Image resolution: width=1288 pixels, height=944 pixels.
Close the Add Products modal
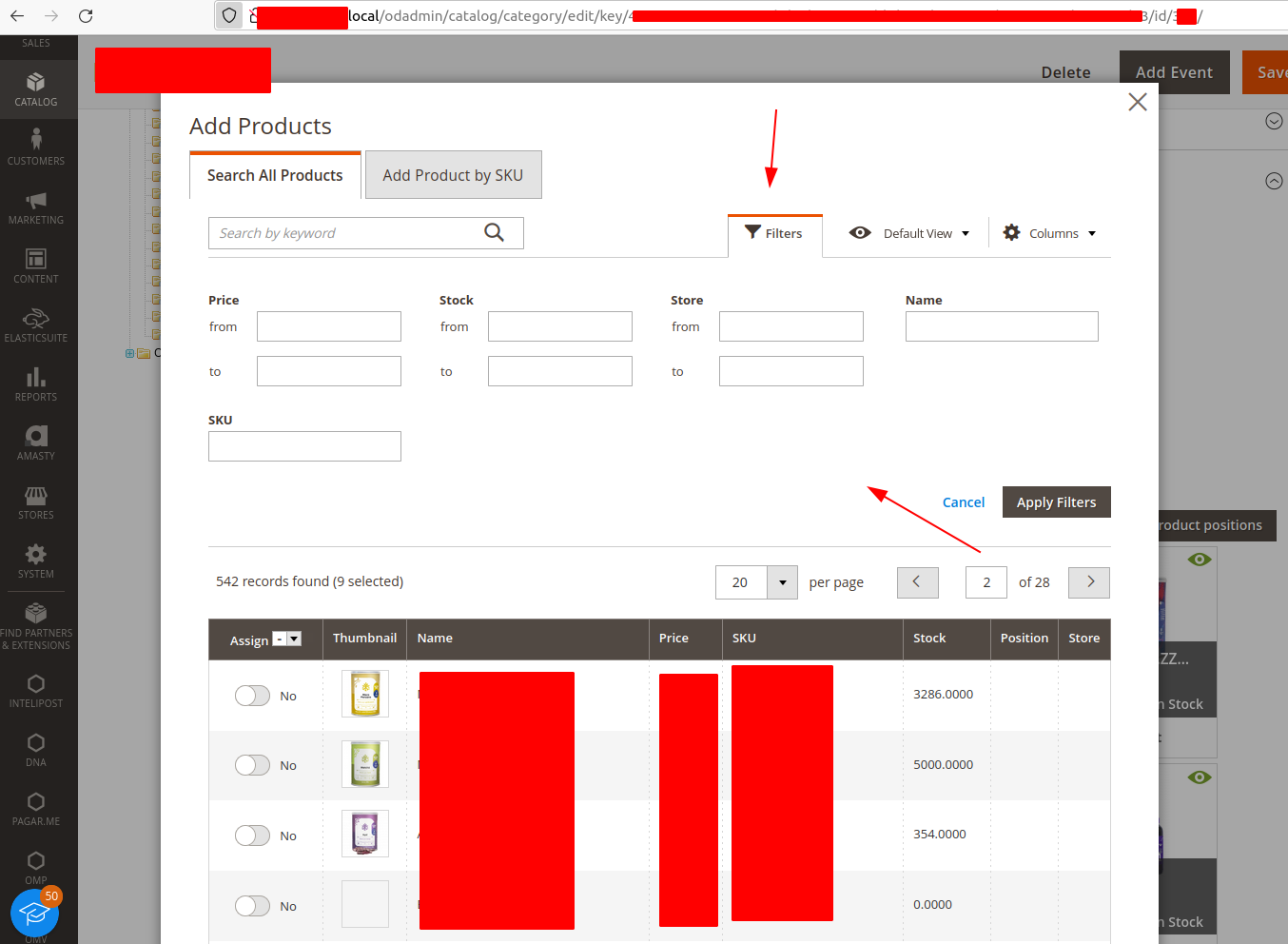1137,102
